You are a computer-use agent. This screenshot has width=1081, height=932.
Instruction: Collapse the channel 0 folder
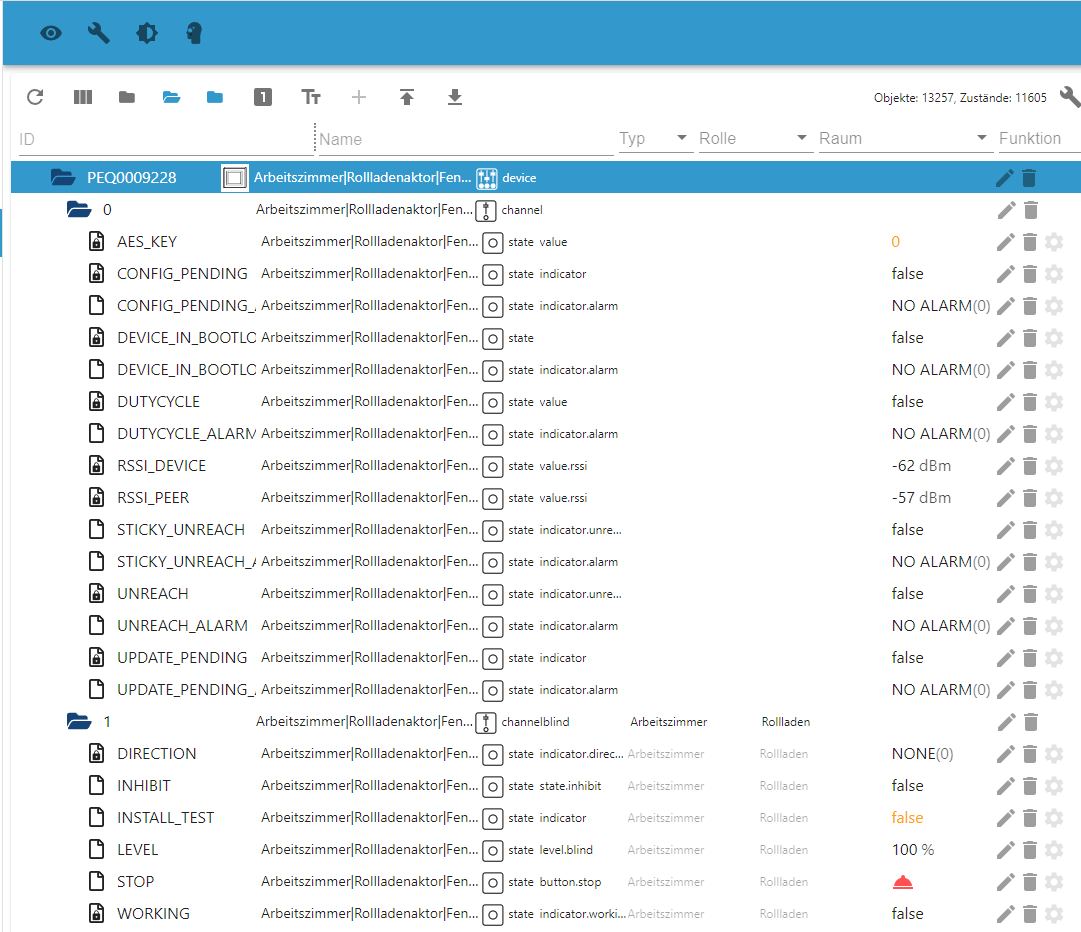pyautogui.click(x=79, y=210)
